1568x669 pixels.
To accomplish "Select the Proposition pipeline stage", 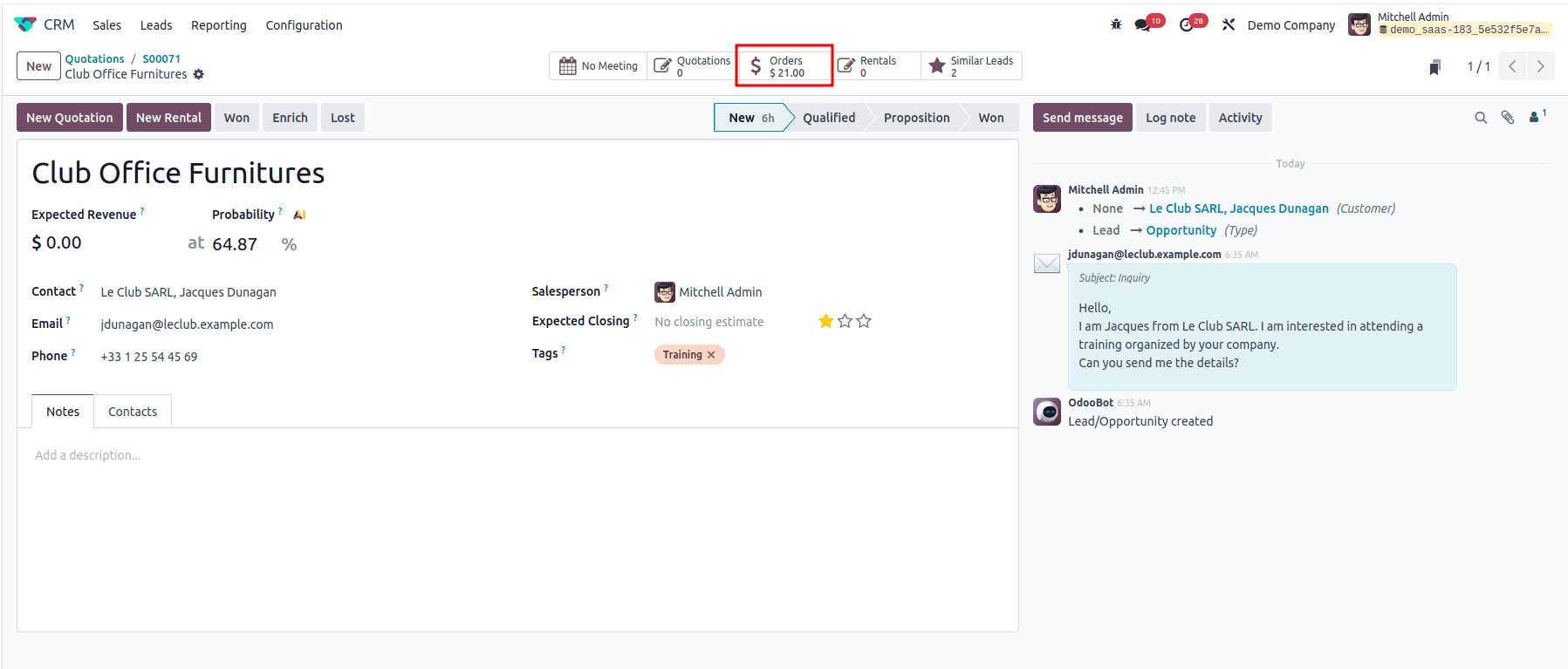I will [x=916, y=118].
